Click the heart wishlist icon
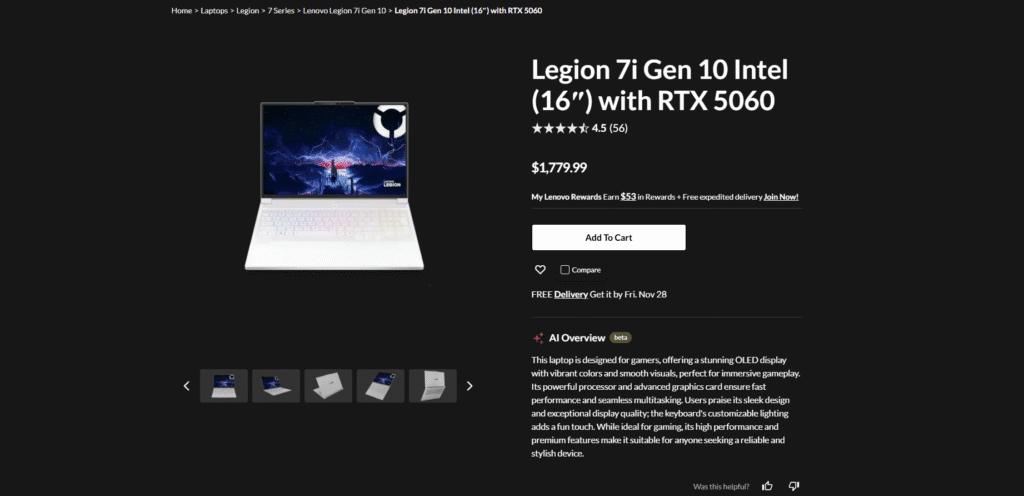The image size is (1024, 496). 540,270
